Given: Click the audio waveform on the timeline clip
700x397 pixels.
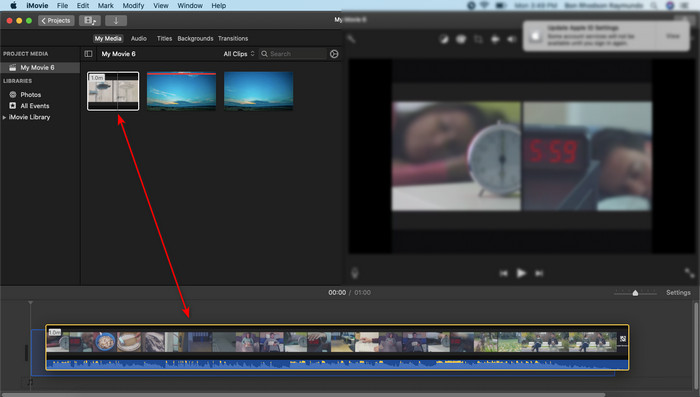Looking at the screenshot, I should coord(337,364).
